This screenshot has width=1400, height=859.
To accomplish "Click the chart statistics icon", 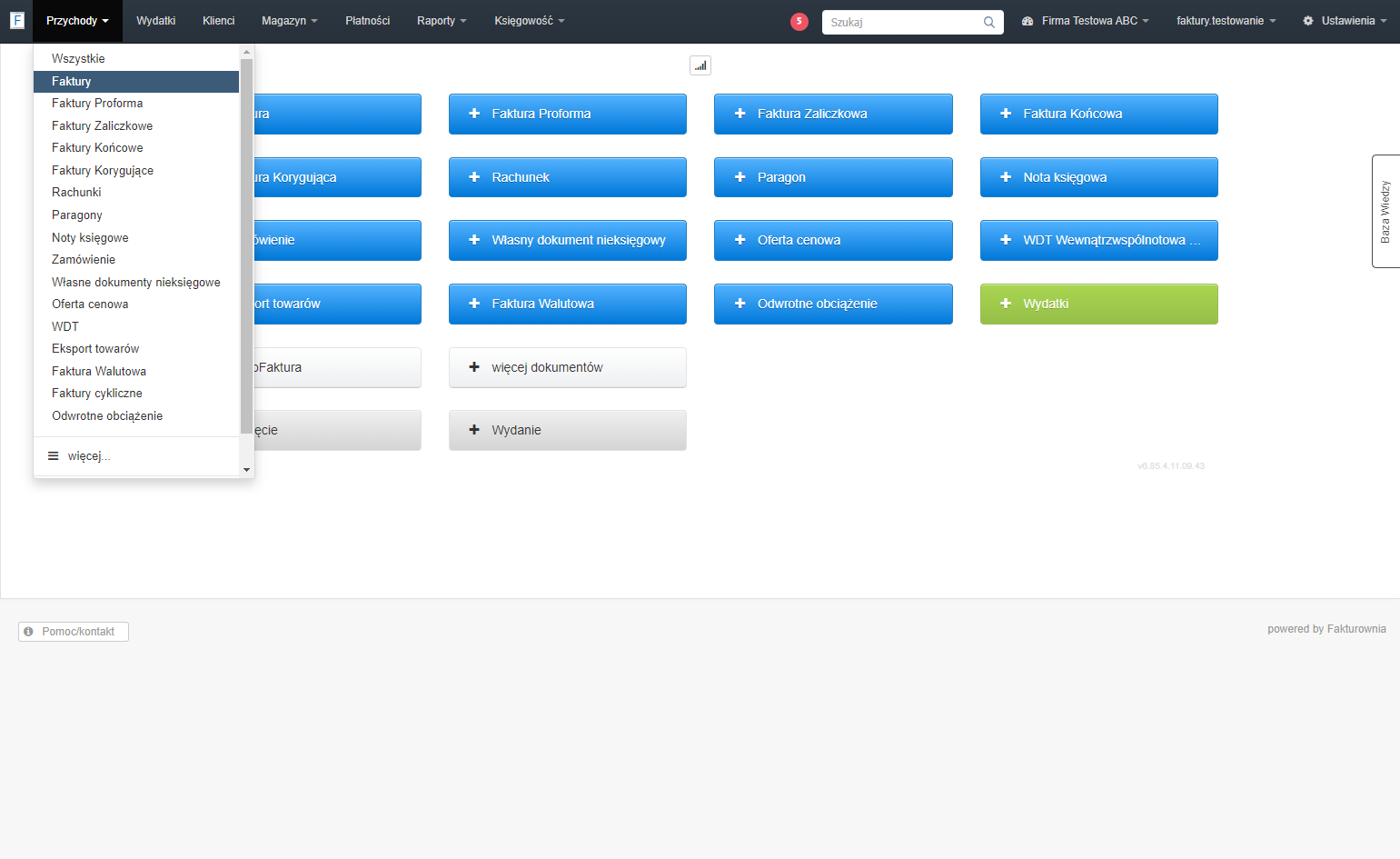I will click(700, 65).
